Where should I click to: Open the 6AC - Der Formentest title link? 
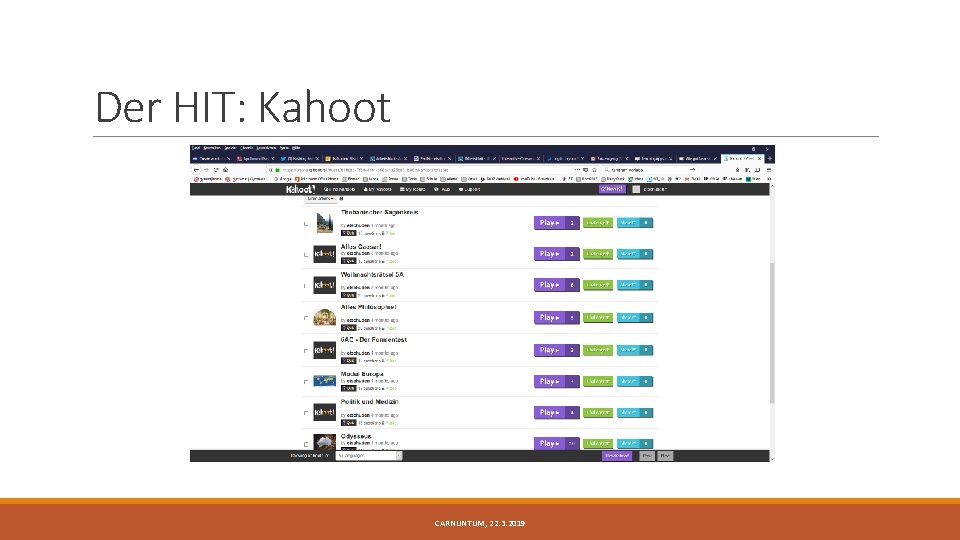pos(373,339)
